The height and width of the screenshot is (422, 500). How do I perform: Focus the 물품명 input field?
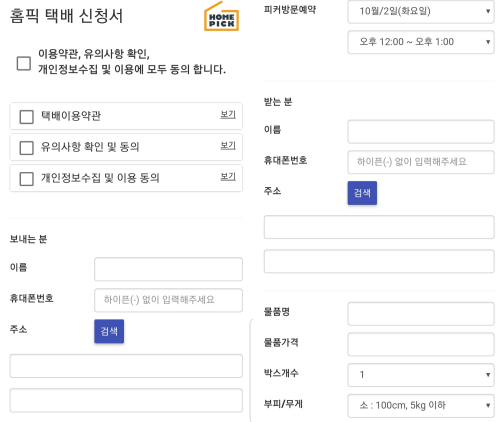pos(421,314)
